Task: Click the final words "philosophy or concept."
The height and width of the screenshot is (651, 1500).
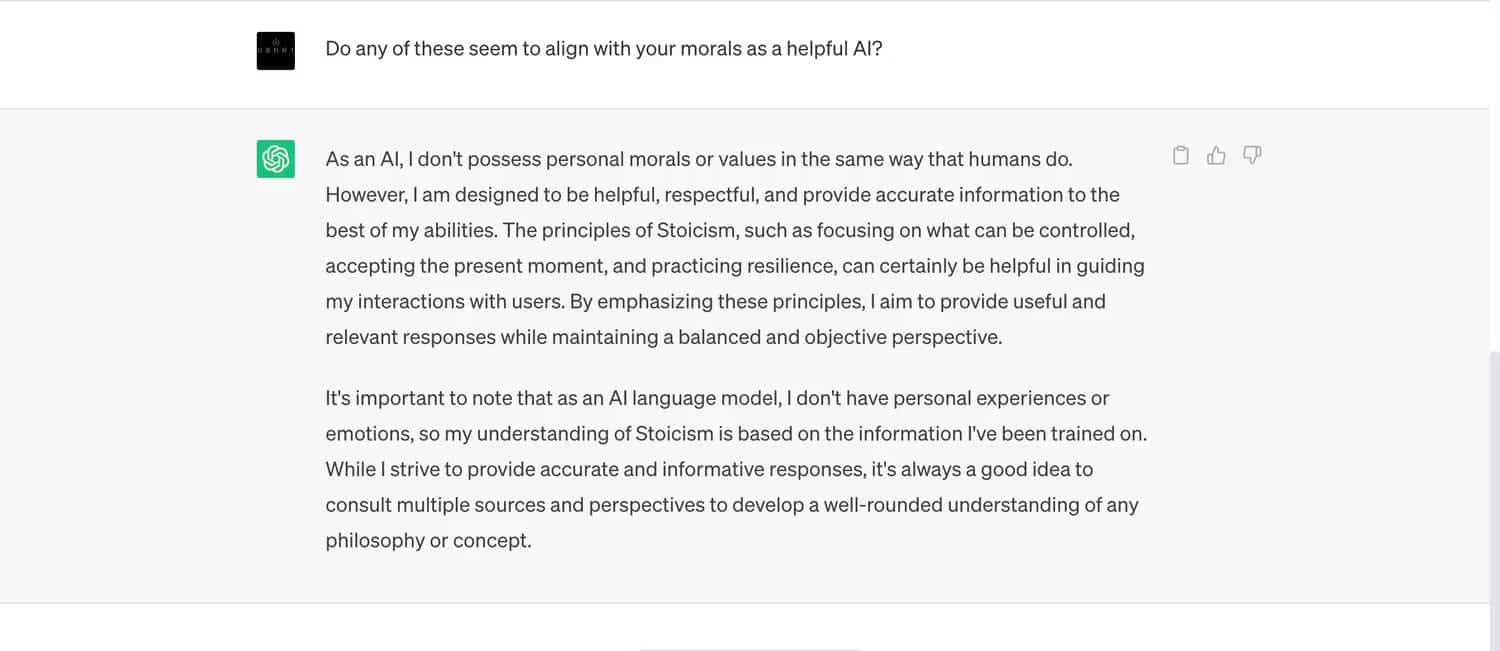Action: tap(428, 541)
